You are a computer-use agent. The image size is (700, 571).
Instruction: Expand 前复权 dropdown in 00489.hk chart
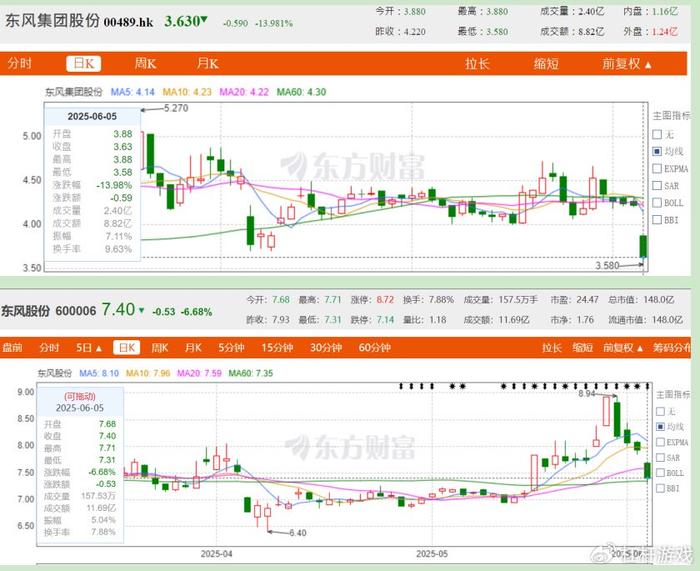click(x=627, y=64)
